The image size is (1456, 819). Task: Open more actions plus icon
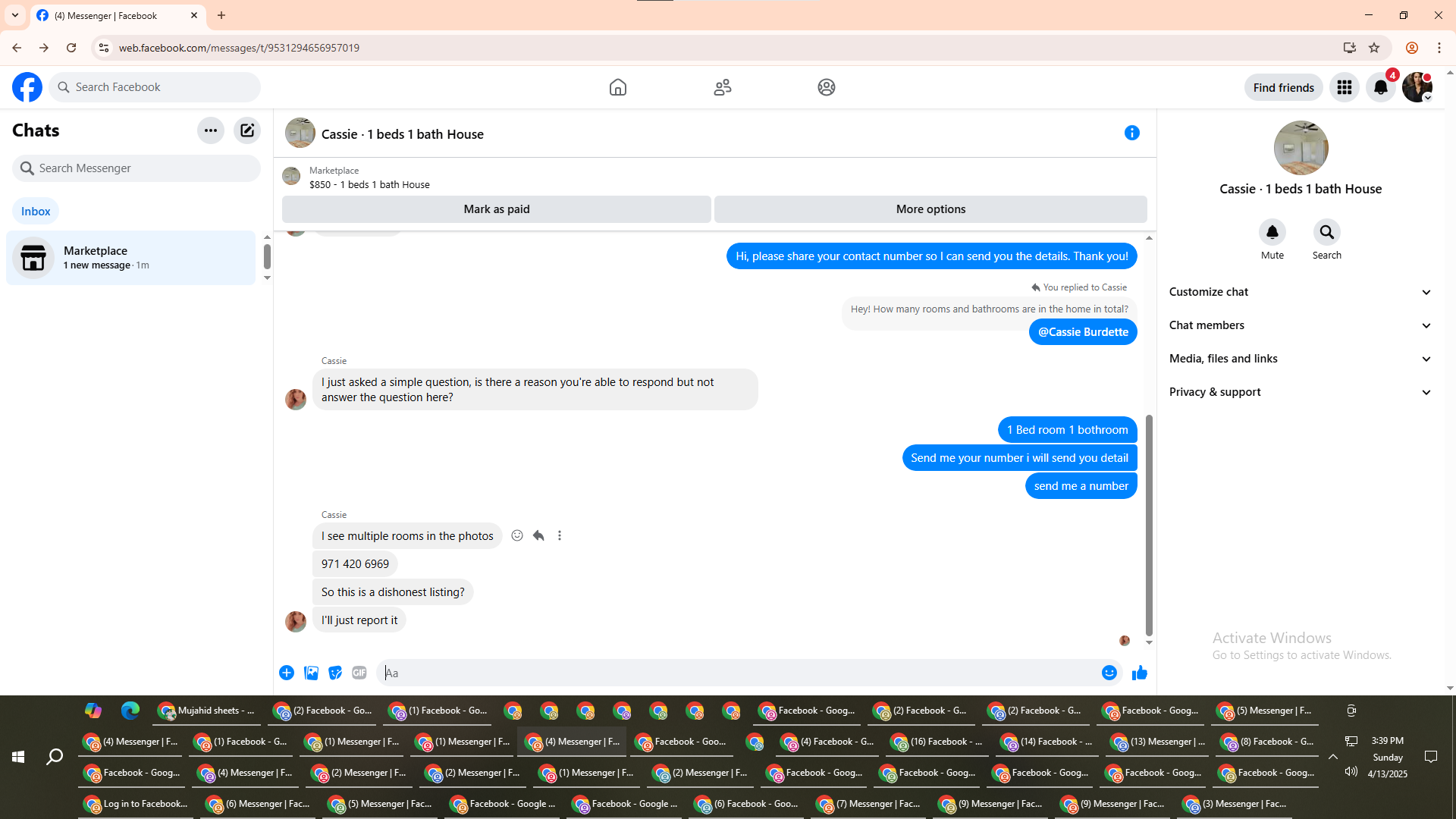287,673
